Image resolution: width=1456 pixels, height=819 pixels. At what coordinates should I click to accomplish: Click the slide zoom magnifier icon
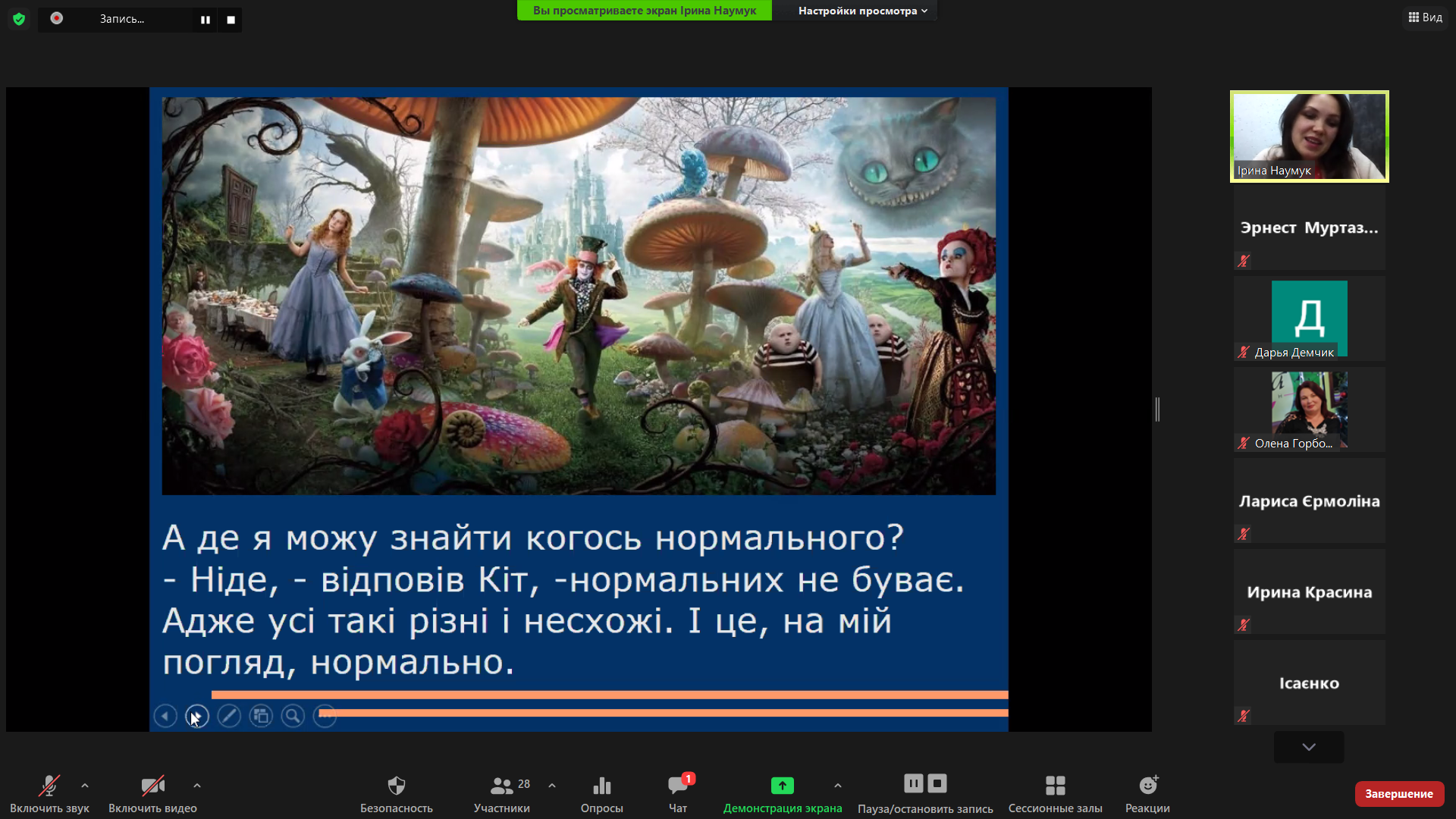[293, 716]
